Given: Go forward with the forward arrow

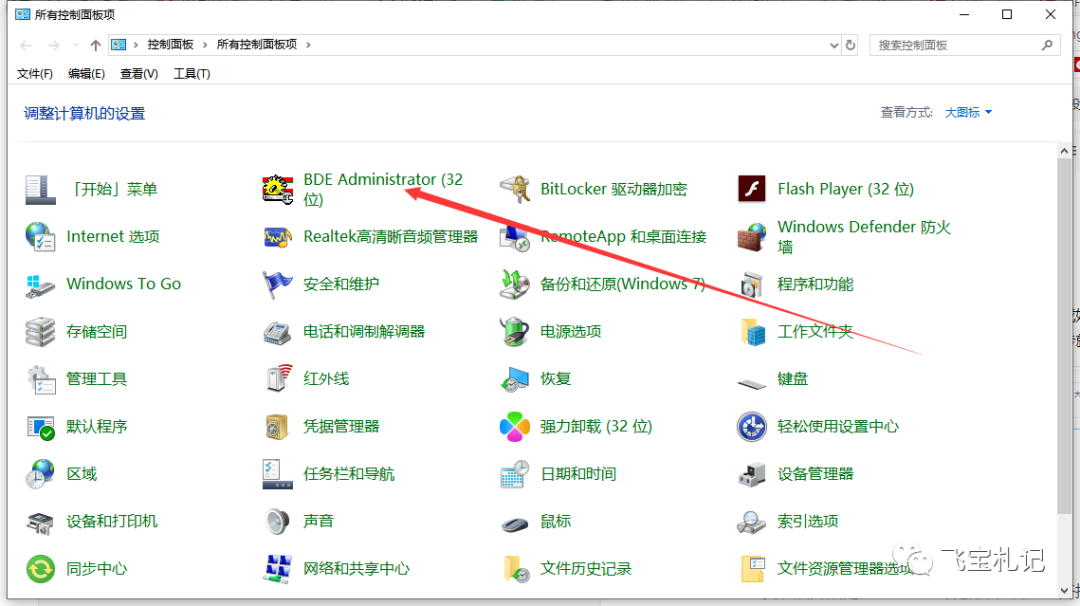Looking at the screenshot, I should coord(54,45).
